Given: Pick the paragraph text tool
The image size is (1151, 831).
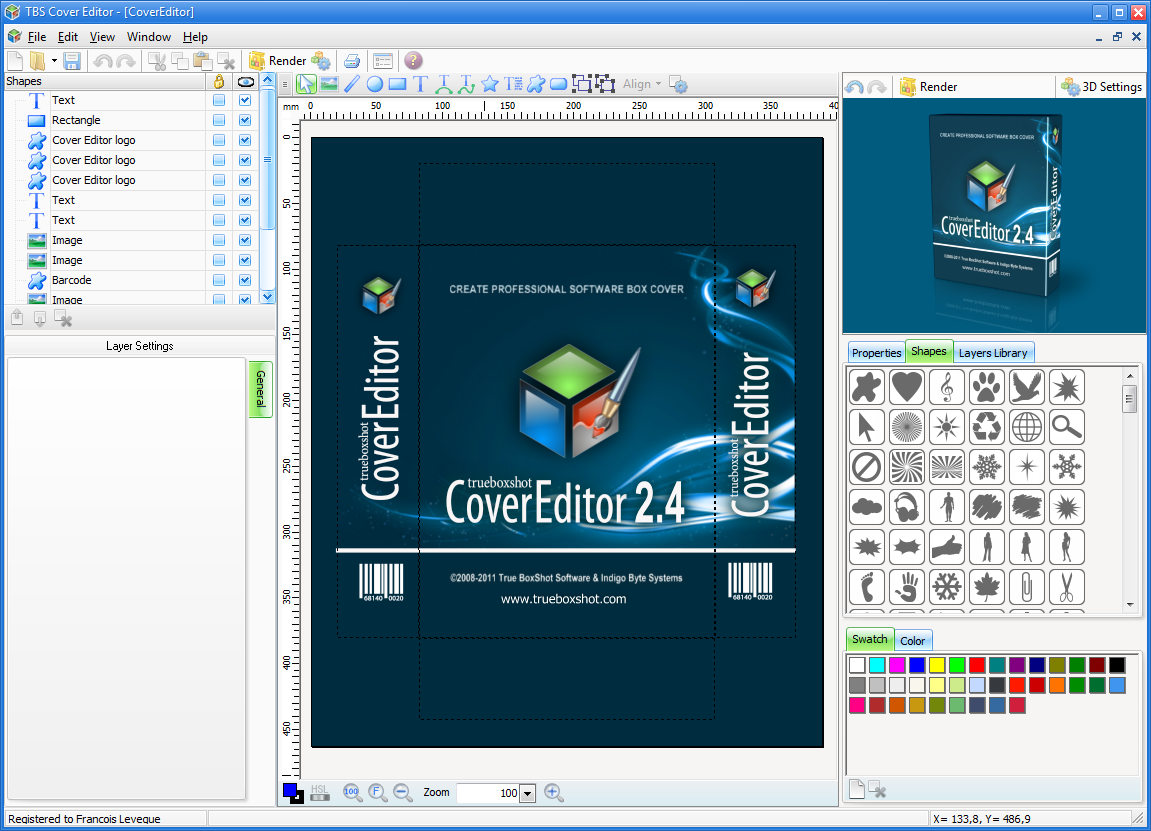Looking at the screenshot, I should coord(513,84).
